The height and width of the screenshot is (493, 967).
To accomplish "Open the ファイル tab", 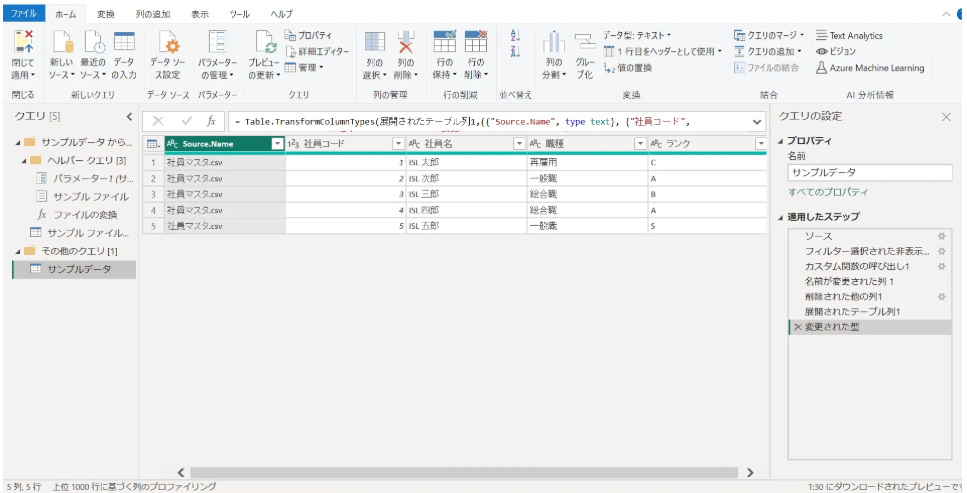I will tap(23, 13).
